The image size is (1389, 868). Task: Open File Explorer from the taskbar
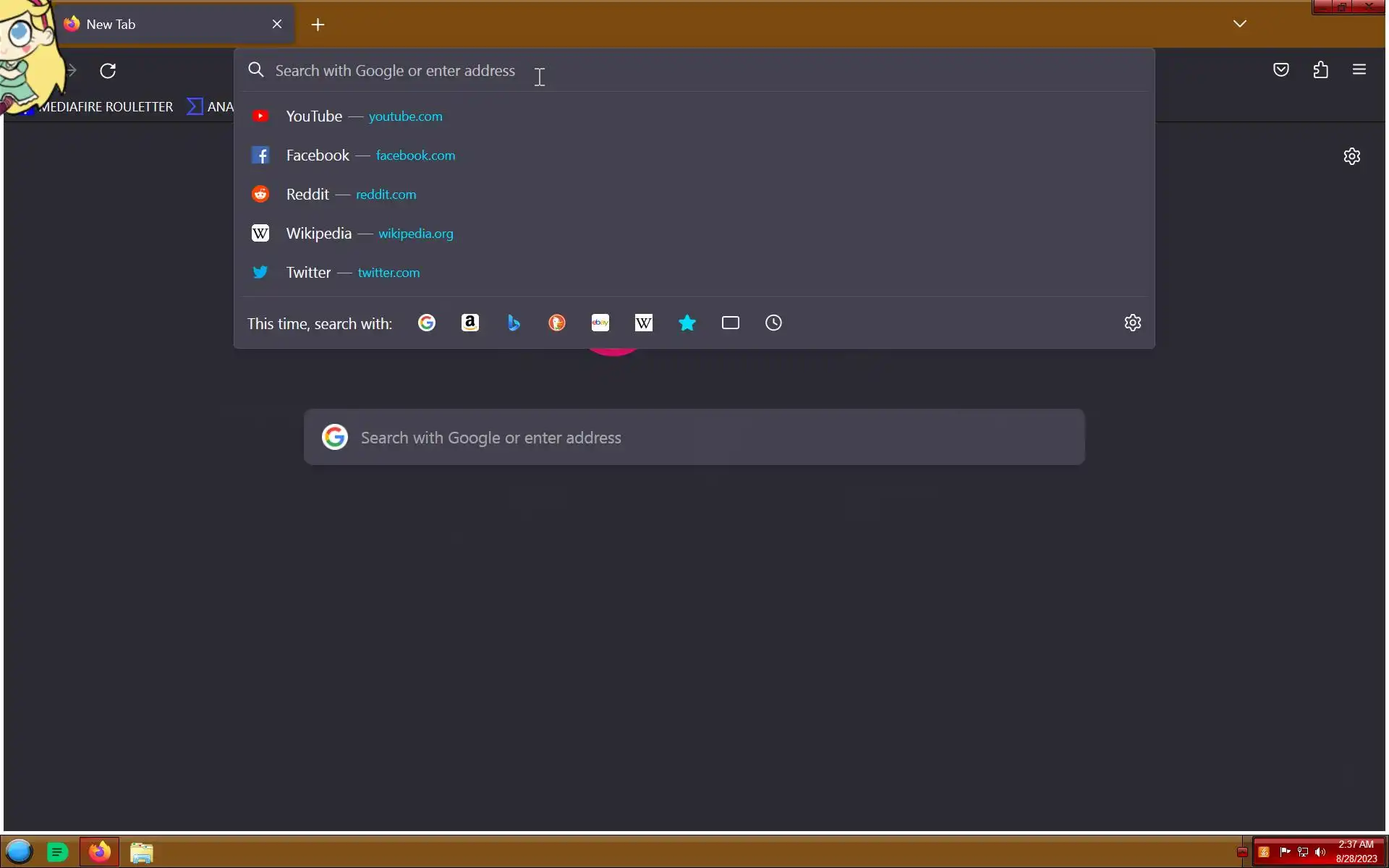tap(142, 853)
